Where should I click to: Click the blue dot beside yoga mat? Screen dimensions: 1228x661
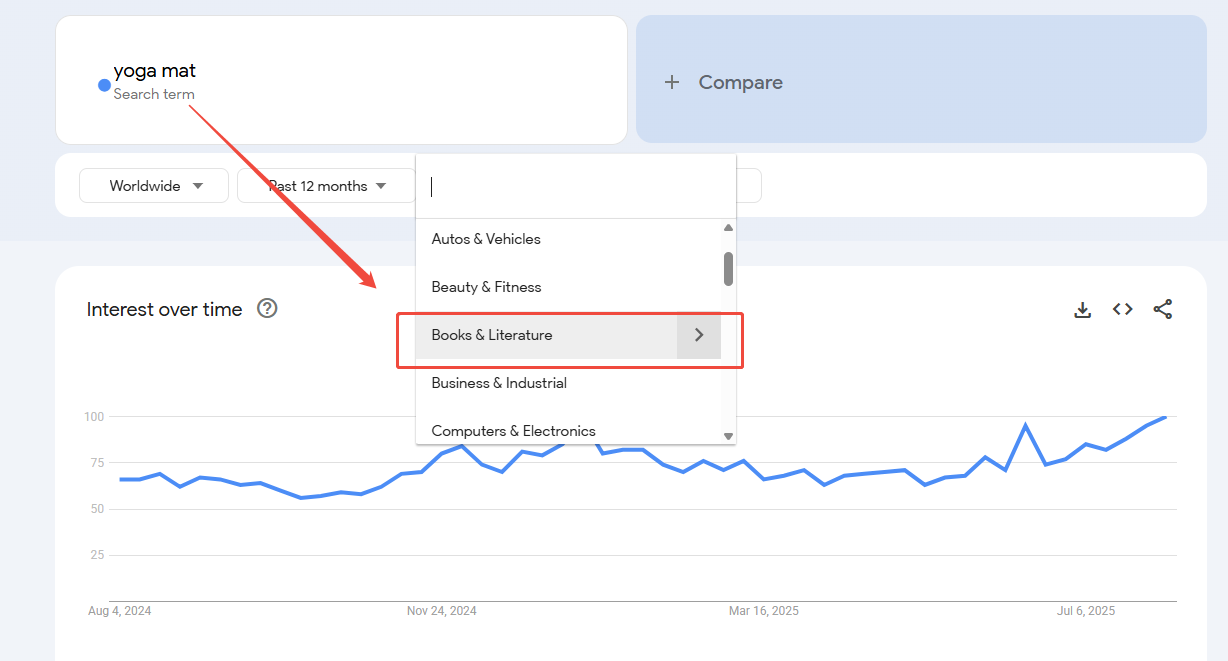coord(104,85)
